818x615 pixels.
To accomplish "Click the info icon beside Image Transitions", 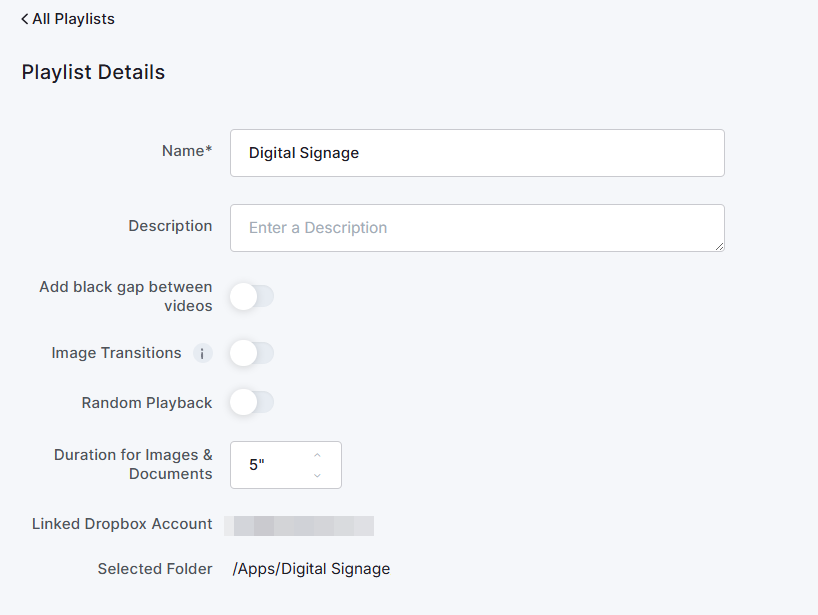I will point(203,353).
